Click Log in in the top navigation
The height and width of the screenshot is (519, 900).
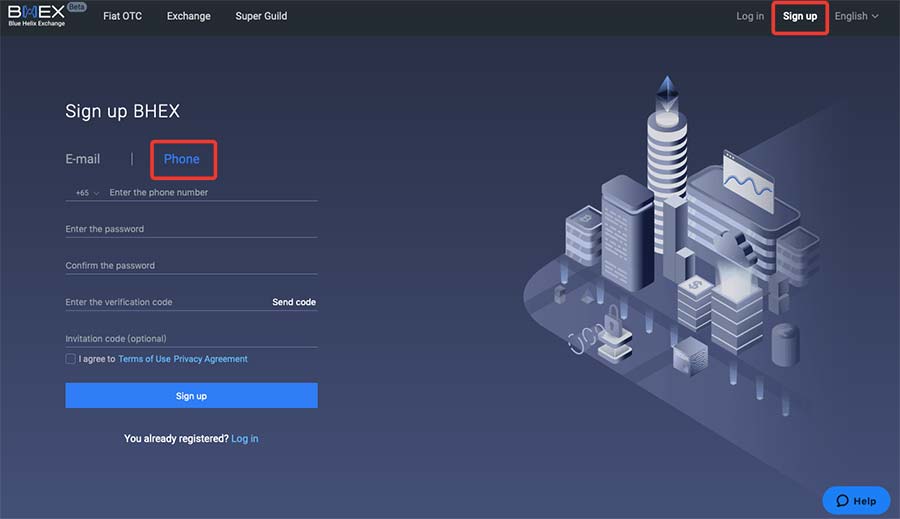tap(750, 16)
